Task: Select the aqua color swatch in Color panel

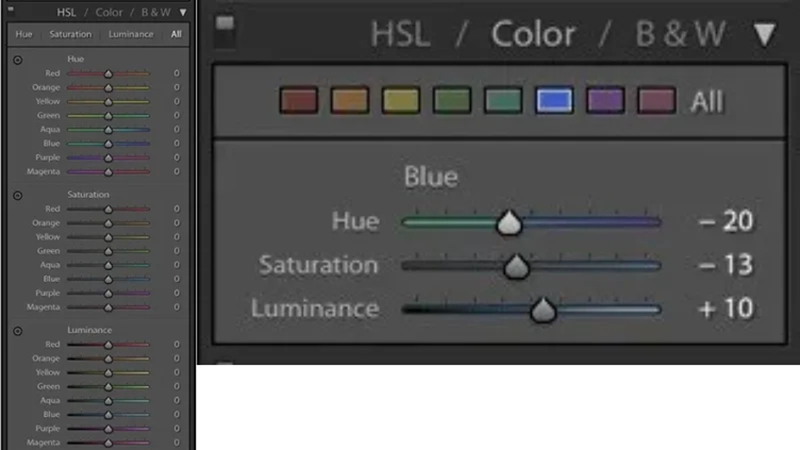Action: pos(503,100)
